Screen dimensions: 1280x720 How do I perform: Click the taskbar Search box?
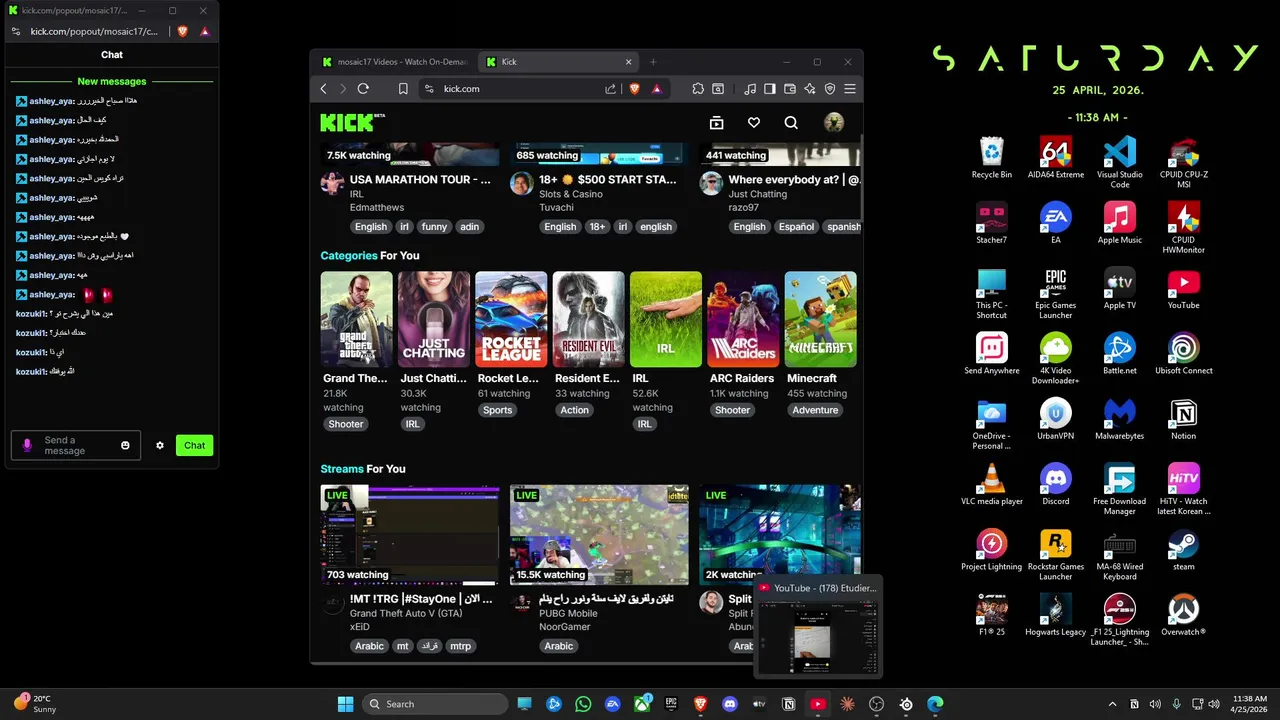click(x=435, y=704)
